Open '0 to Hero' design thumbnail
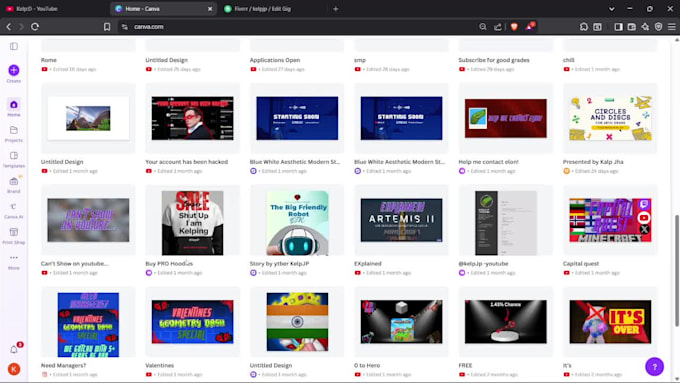Viewport: 680px width, 383px height. pos(402,322)
